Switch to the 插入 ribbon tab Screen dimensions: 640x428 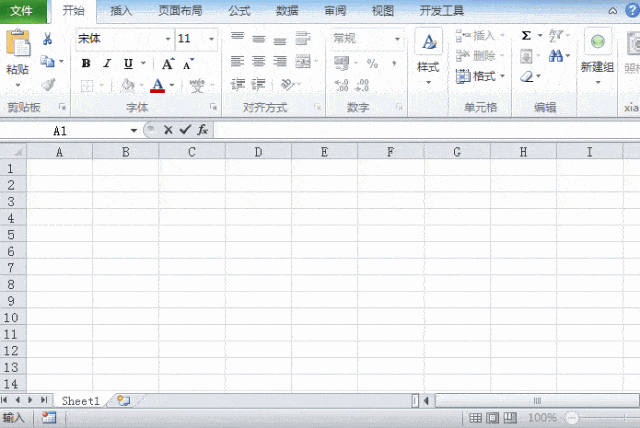(x=121, y=11)
